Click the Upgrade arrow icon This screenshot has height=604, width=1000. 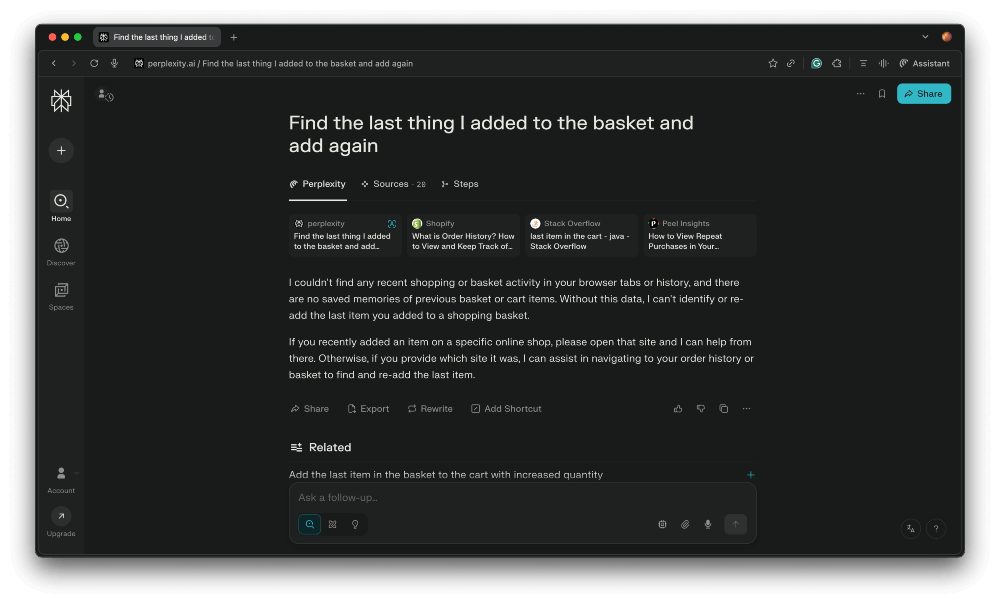(61, 516)
